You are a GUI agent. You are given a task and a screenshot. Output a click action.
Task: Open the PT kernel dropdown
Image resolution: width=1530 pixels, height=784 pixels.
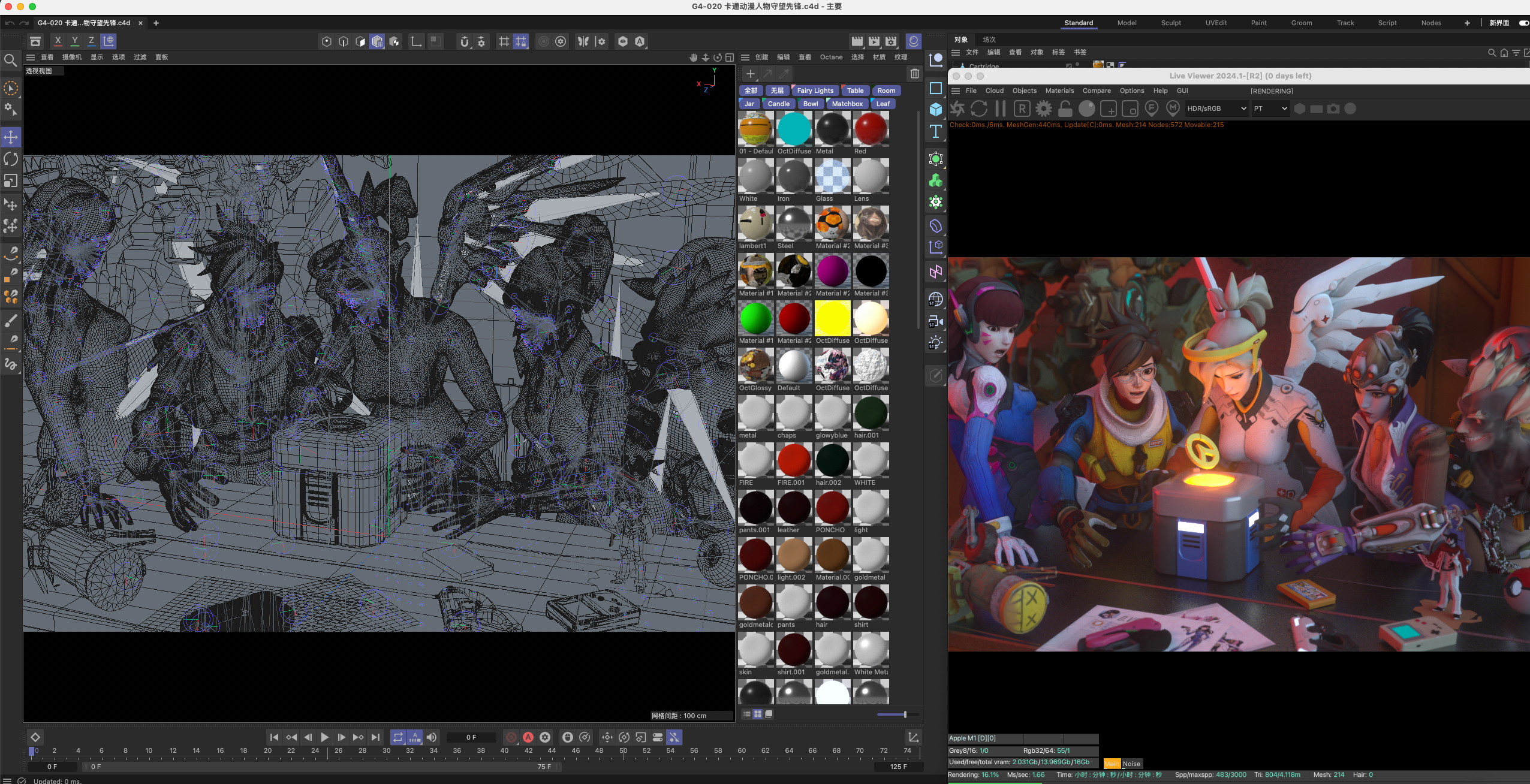(1270, 108)
